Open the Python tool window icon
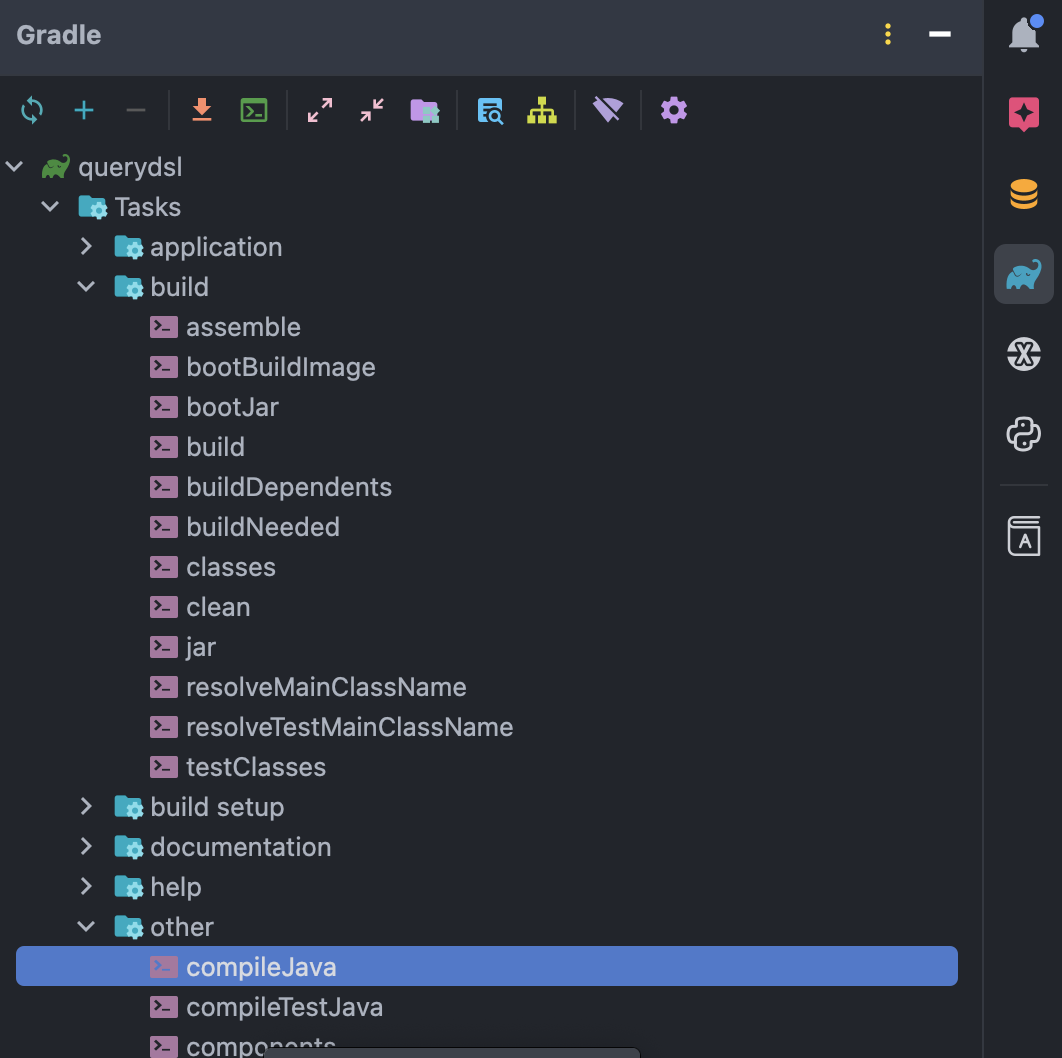This screenshot has height=1058, width=1062. click(x=1024, y=434)
